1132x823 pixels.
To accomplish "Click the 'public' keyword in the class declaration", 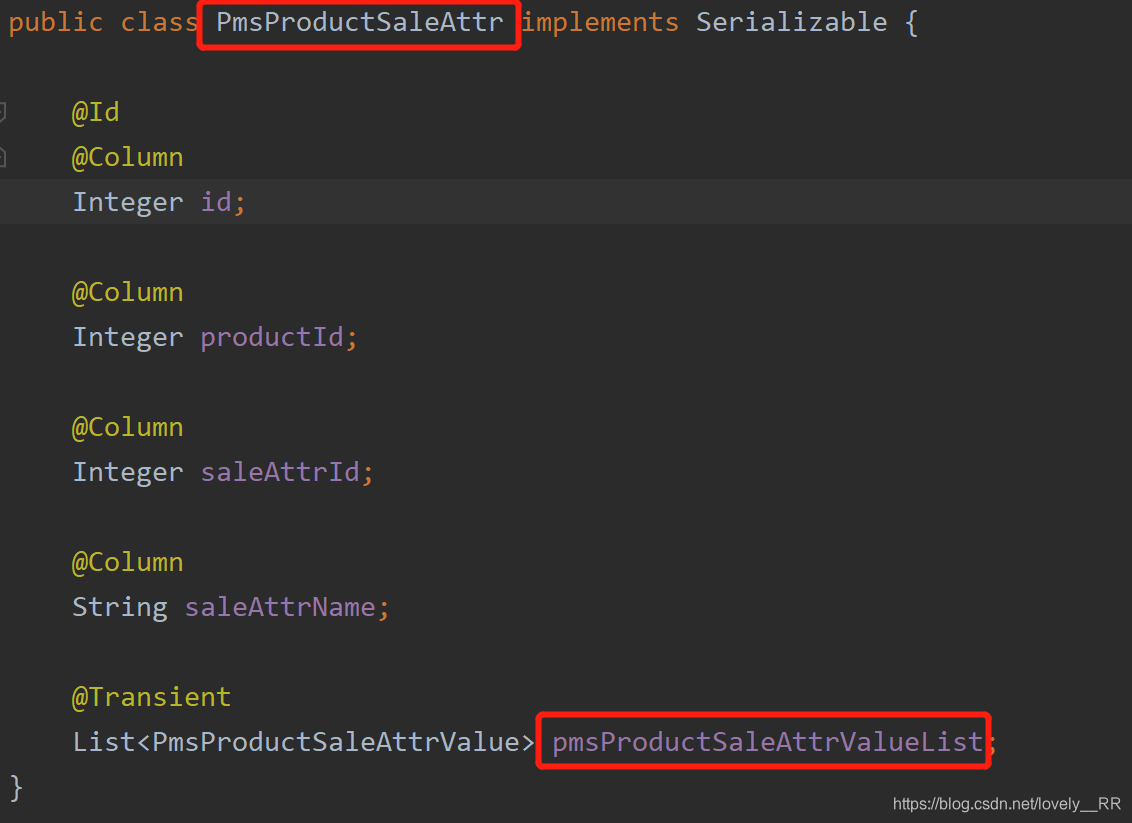I will [56, 23].
